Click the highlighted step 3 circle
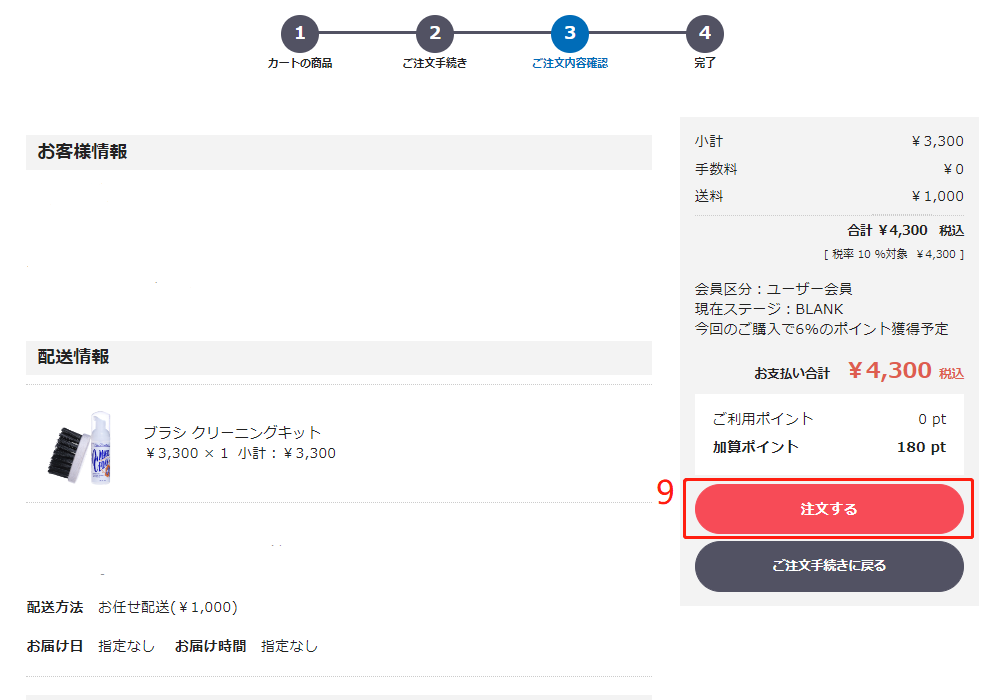This screenshot has height=700, width=1000. click(x=570, y=33)
